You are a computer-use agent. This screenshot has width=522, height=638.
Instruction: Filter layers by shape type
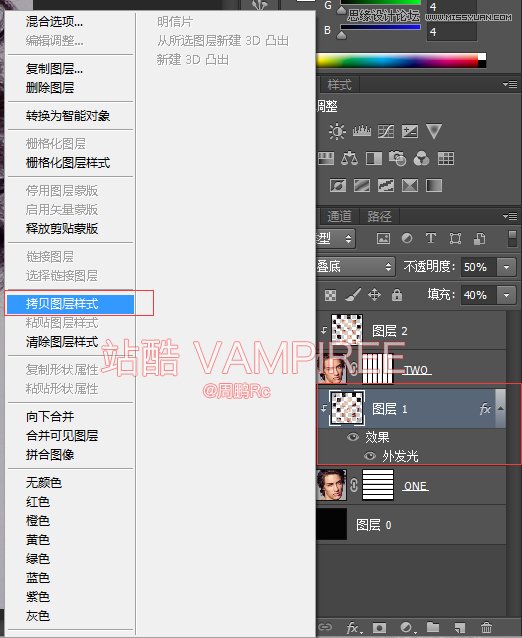coord(455,238)
